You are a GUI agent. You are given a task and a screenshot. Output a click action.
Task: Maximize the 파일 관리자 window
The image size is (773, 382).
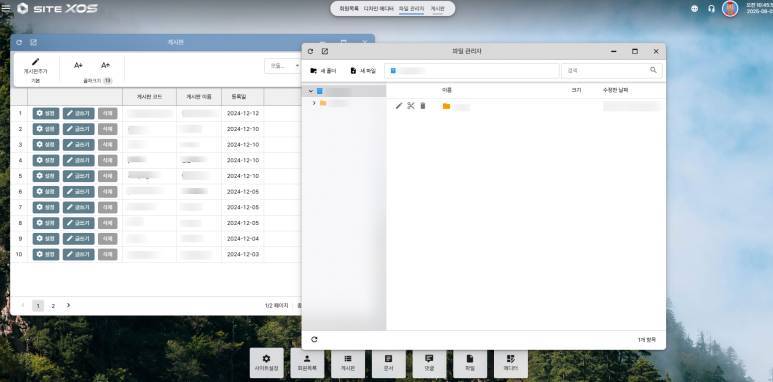click(635, 51)
